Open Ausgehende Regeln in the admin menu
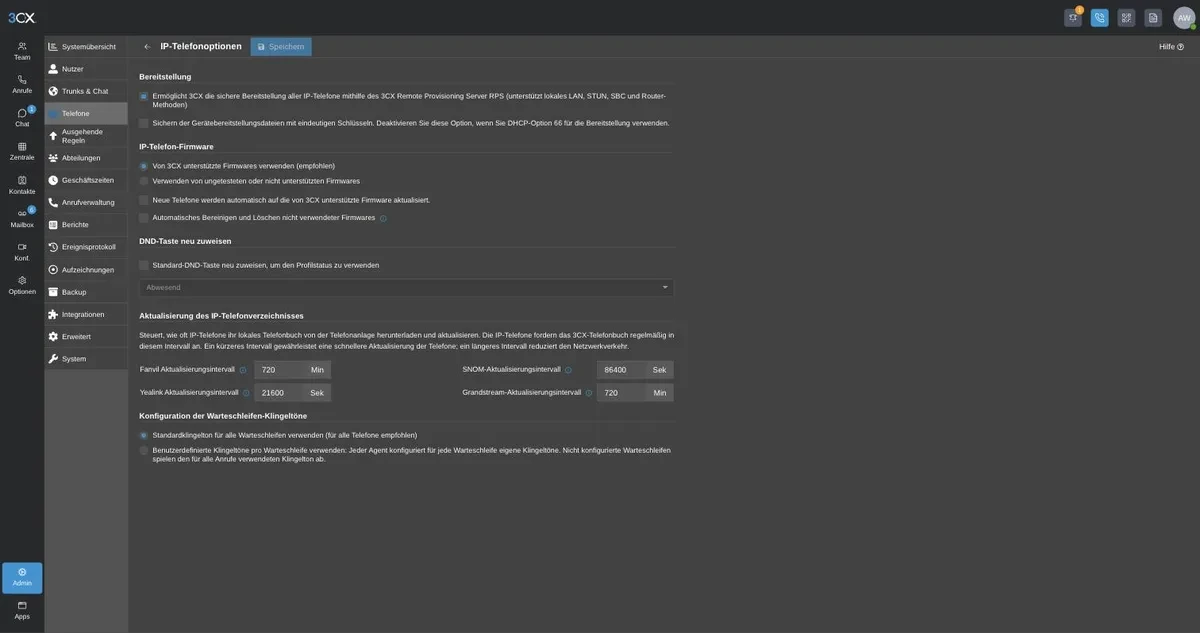Viewport: 1200px width, 633px height. (x=86, y=136)
